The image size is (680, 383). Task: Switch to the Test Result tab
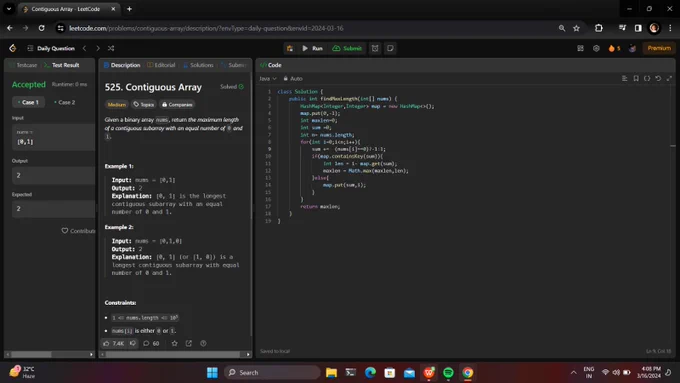[x=62, y=65]
